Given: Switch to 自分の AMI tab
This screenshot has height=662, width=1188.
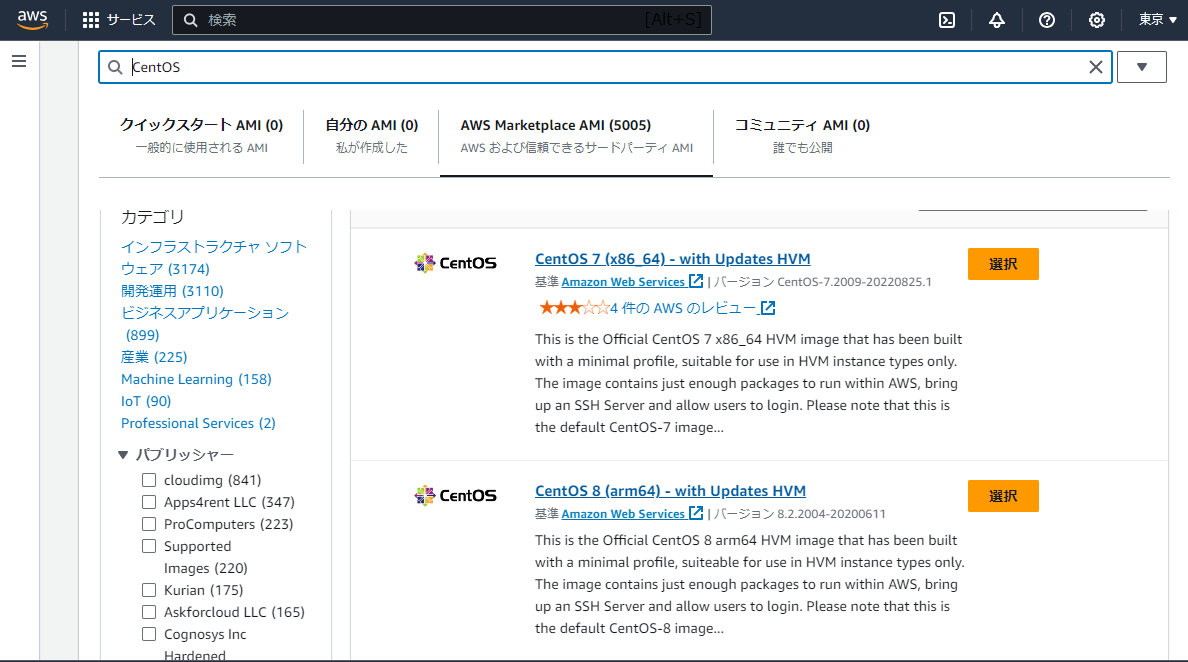Looking at the screenshot, I should tap(371, 136).
